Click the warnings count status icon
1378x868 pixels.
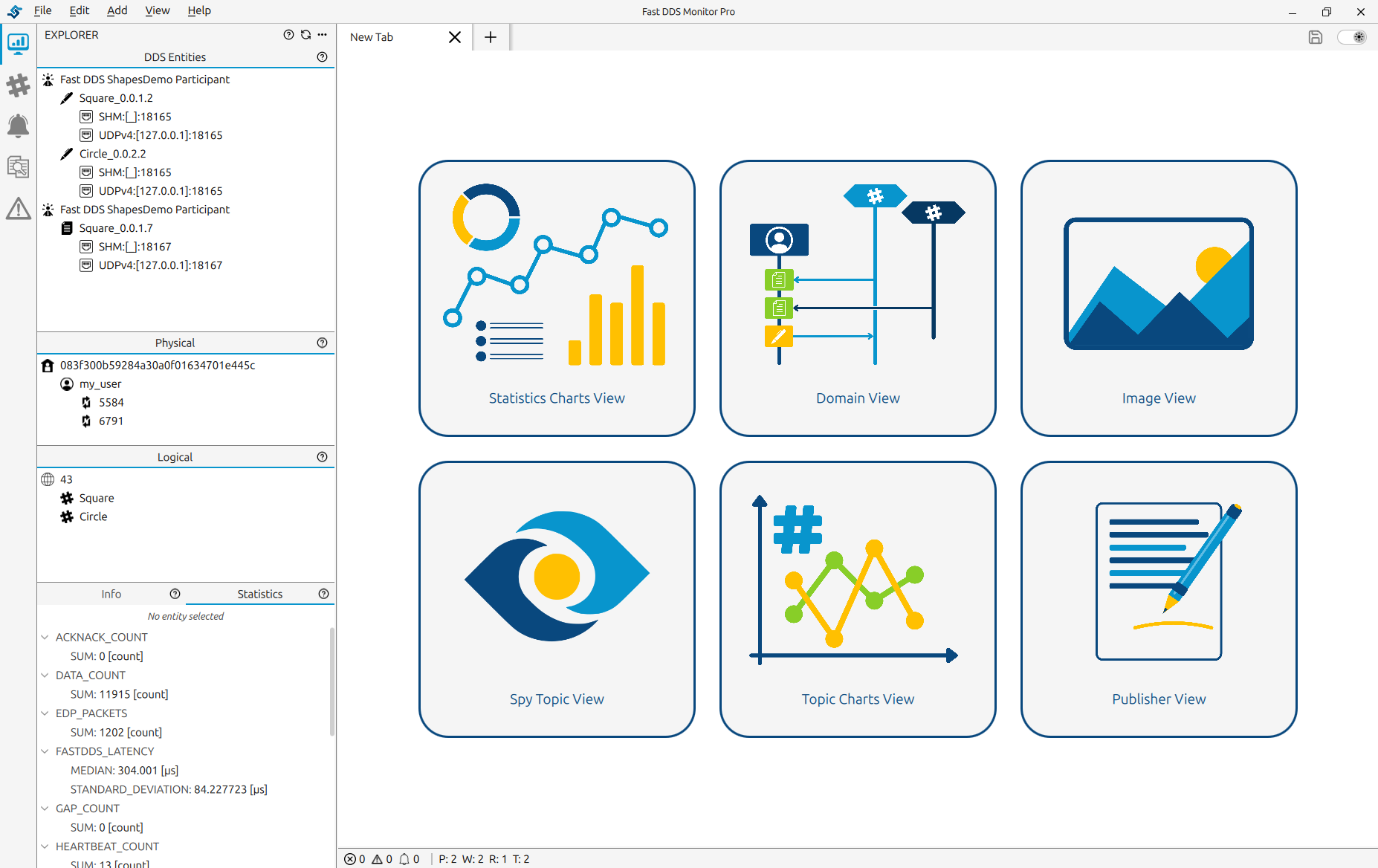377,859
